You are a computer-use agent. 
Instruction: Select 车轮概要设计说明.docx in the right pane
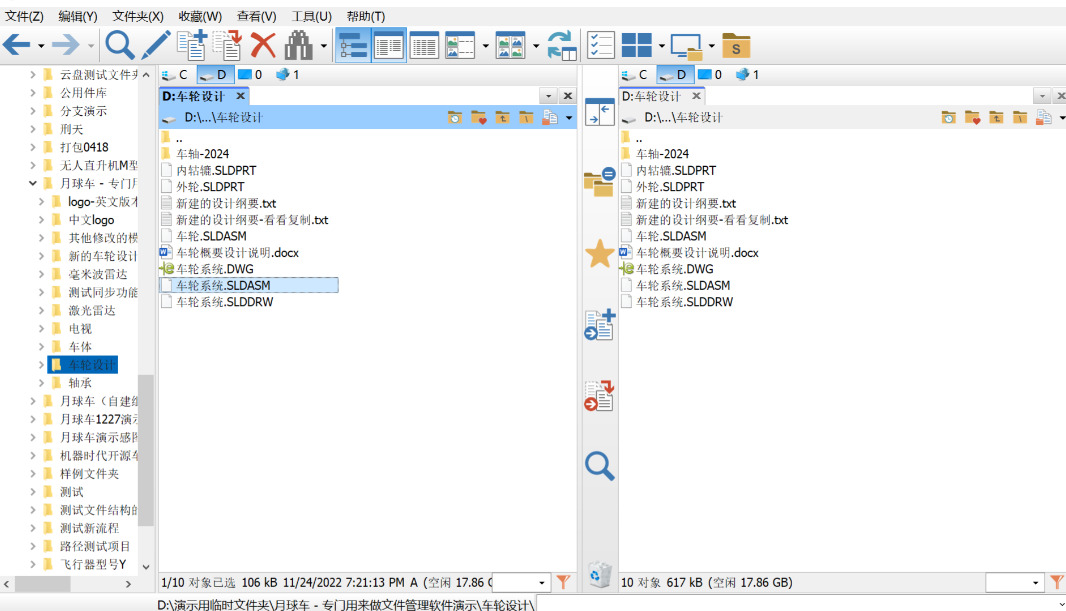click(697, 253)
